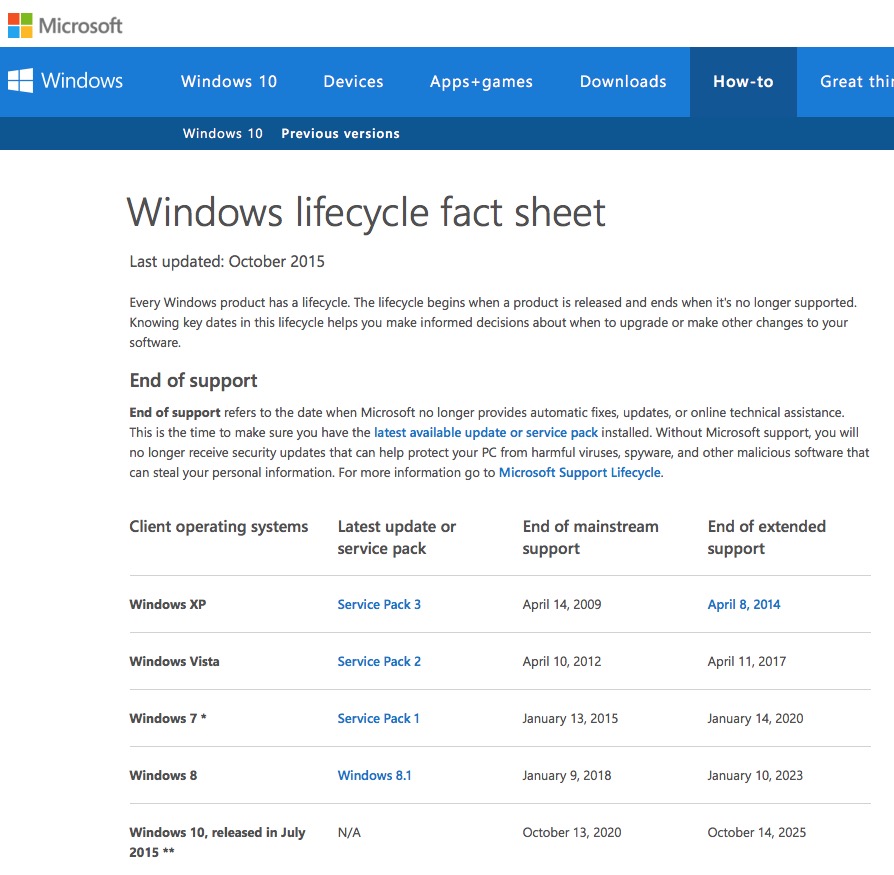
Task: Click the Client operating systems column header
Action: coord(218,526)
